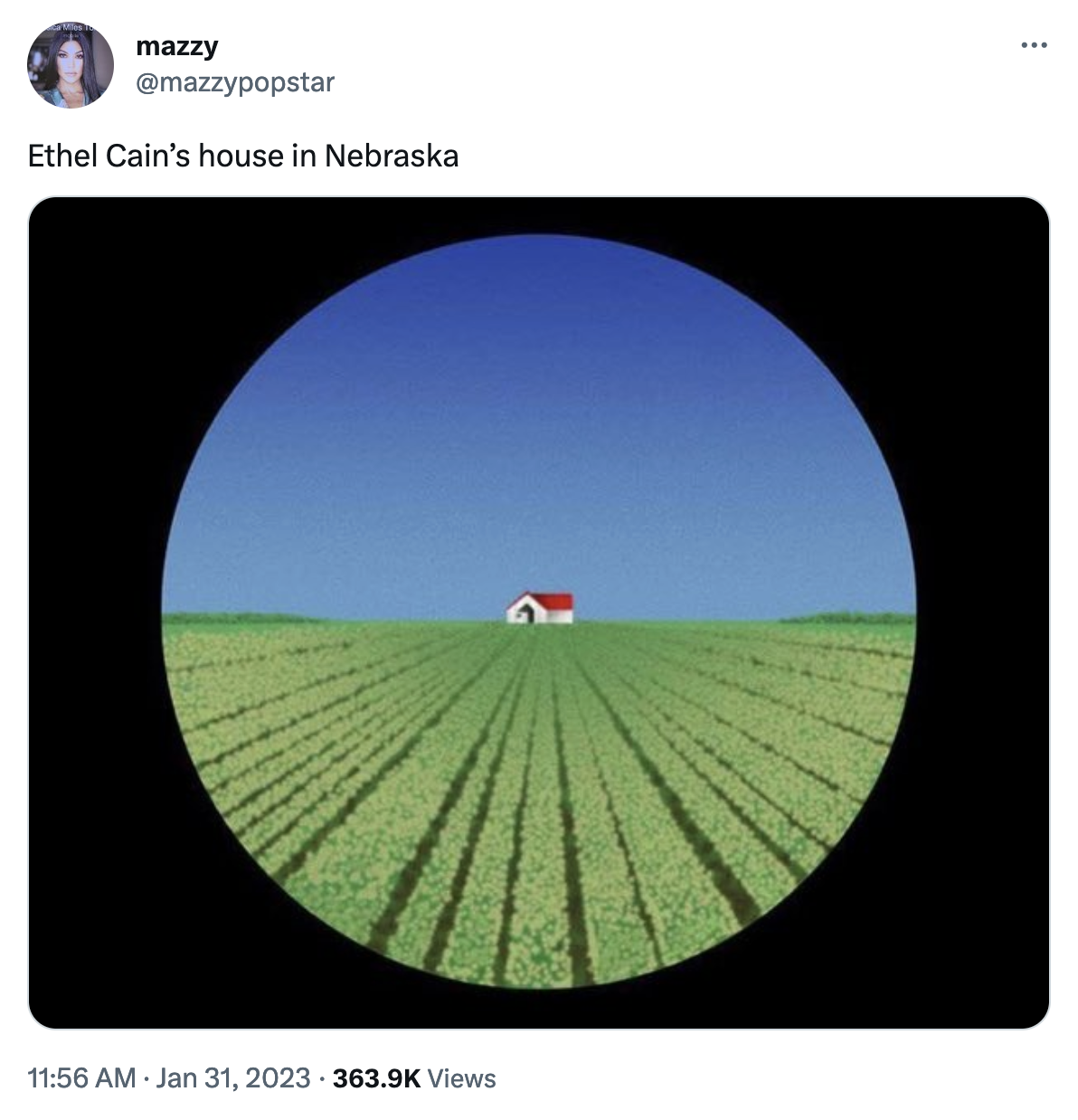Click the horizon treeline right of the house
Screen dimensions: 1078x1120
click(846, 618)
